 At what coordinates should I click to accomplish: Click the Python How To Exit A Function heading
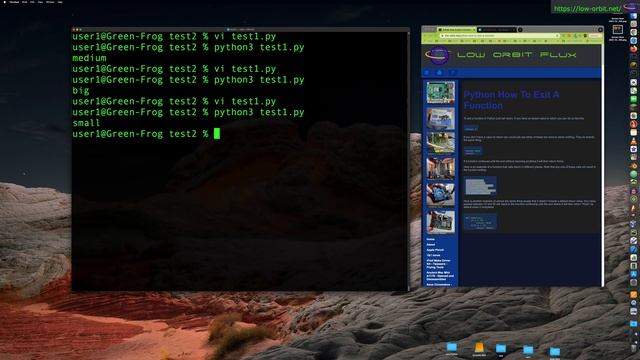click(x=511, y=100)
